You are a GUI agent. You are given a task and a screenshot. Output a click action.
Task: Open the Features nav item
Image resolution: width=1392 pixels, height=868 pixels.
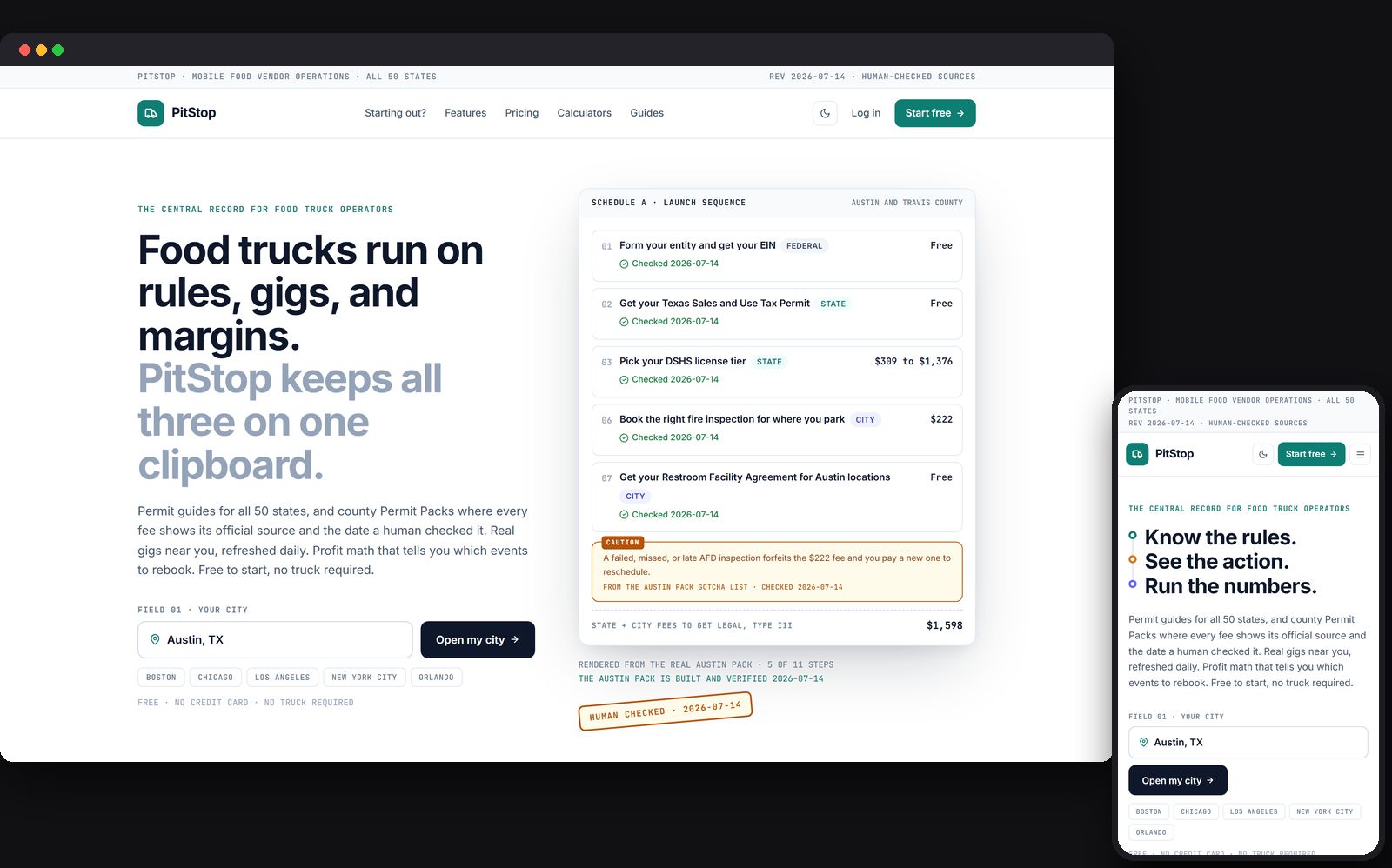[x=465, y=113]
